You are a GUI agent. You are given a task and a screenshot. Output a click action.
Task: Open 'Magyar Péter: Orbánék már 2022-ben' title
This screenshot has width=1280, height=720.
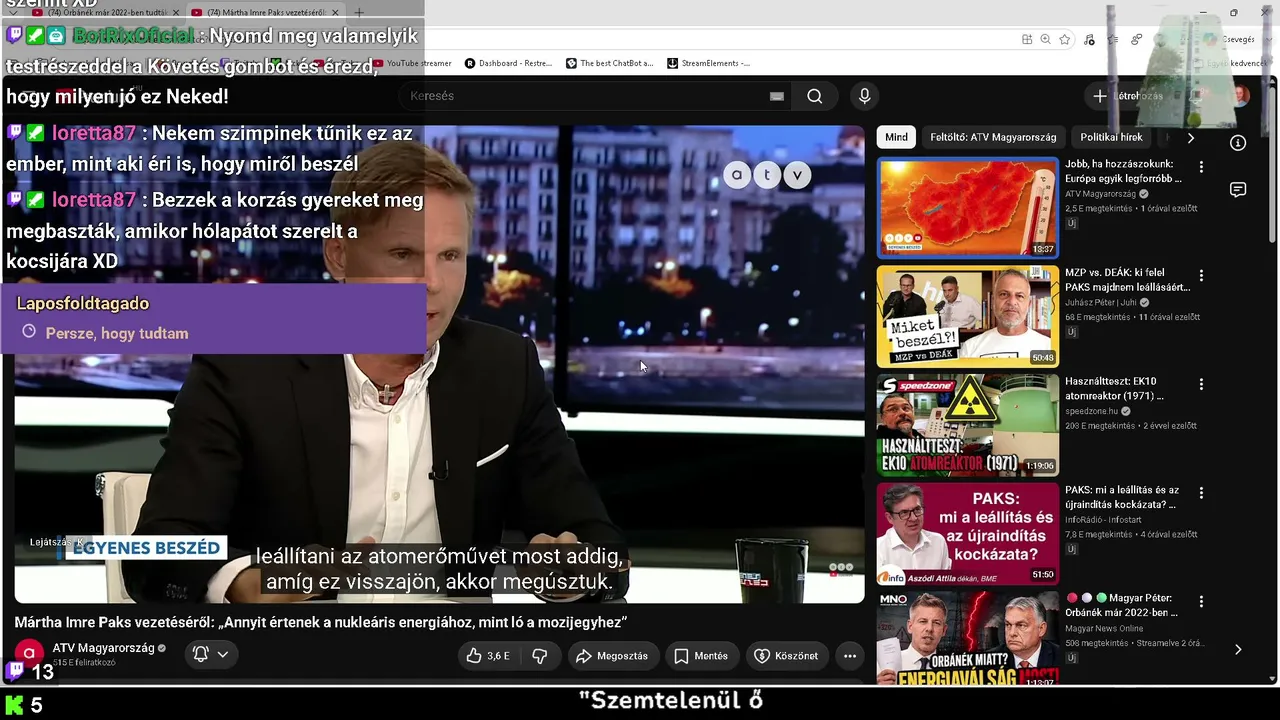click(1122, 605)
